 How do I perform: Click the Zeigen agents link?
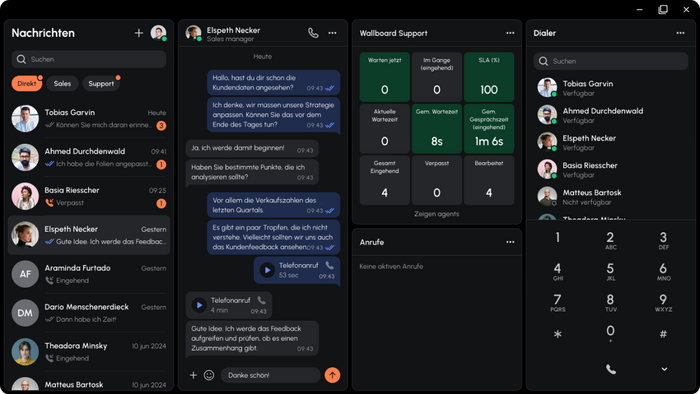(437, 214)
